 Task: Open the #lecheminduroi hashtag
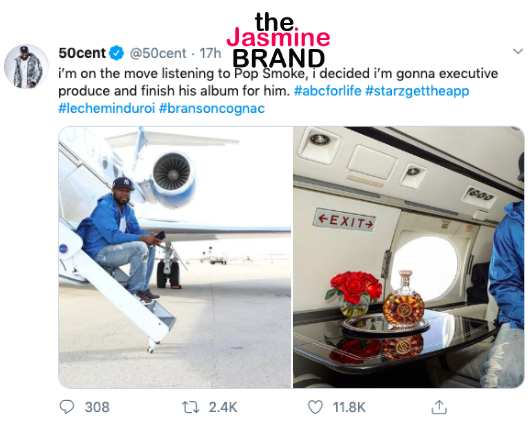(x=107, y=108)
